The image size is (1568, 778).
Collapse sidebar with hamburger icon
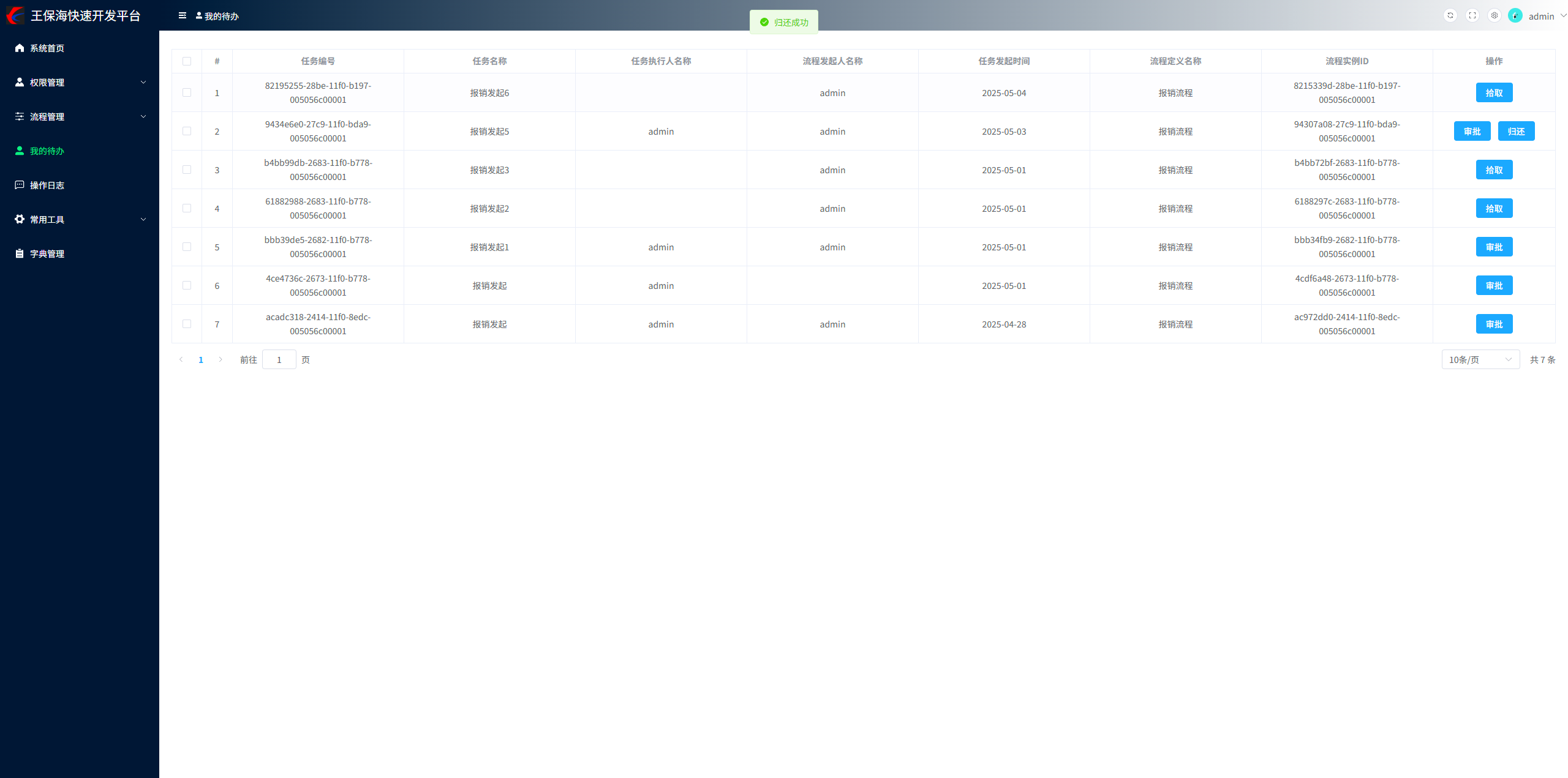(182, 16)
